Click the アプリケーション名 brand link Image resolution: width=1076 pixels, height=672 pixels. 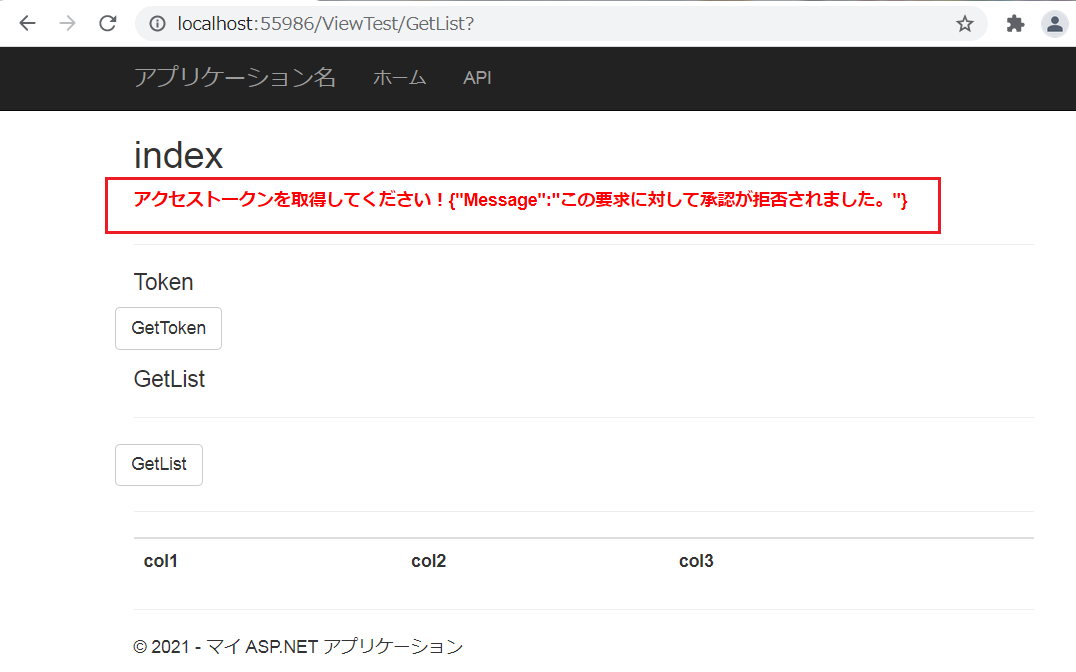point(234,78)
